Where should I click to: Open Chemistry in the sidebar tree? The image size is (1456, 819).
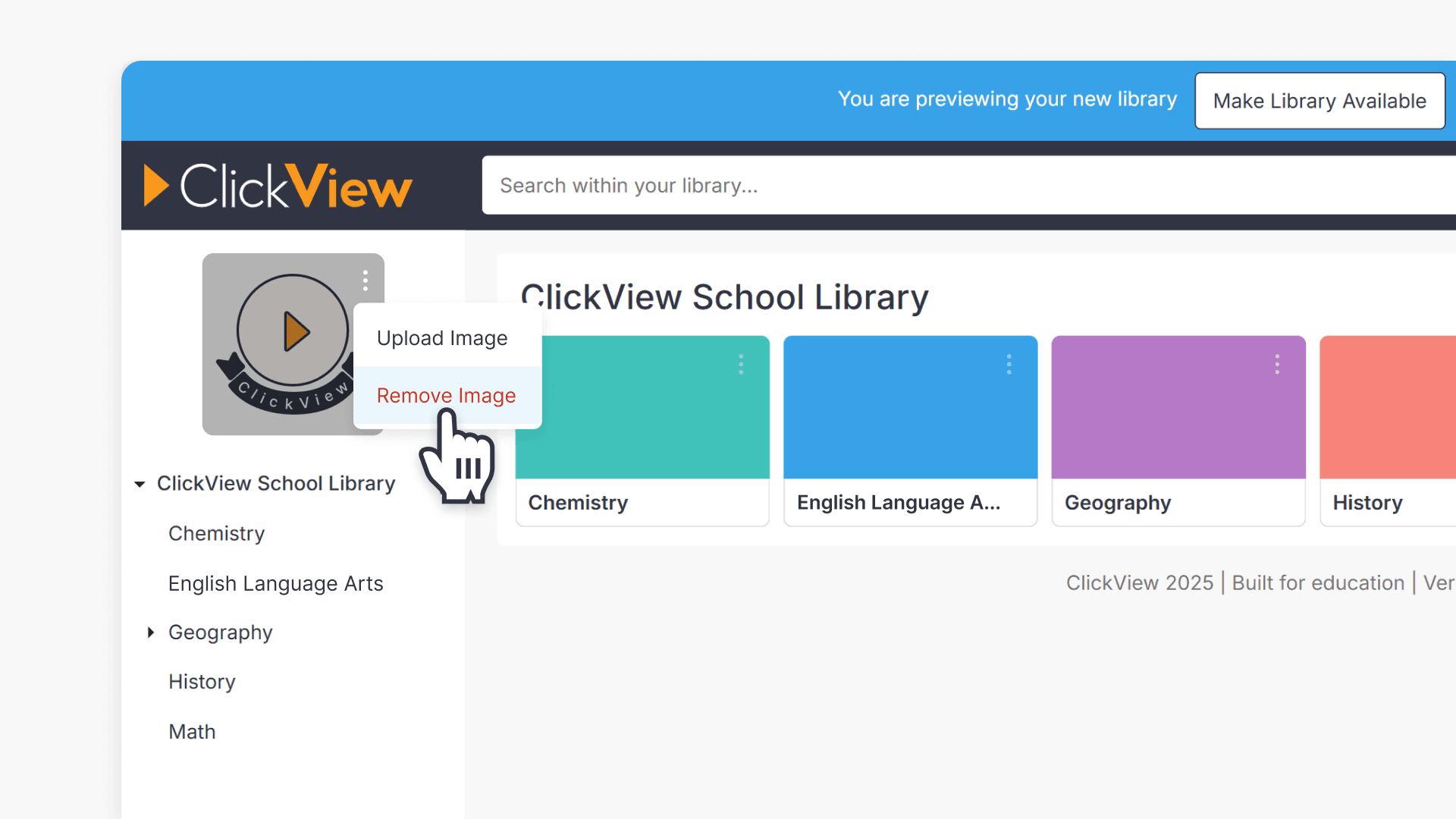[x=216, y=534]
